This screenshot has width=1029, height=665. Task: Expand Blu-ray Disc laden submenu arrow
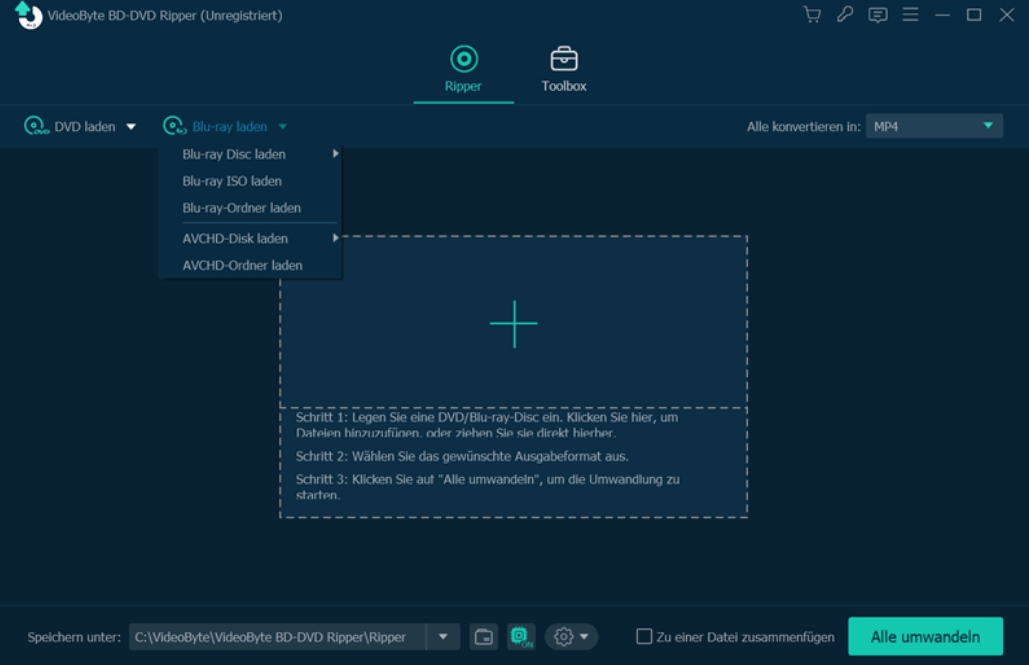tap(335, 154)
